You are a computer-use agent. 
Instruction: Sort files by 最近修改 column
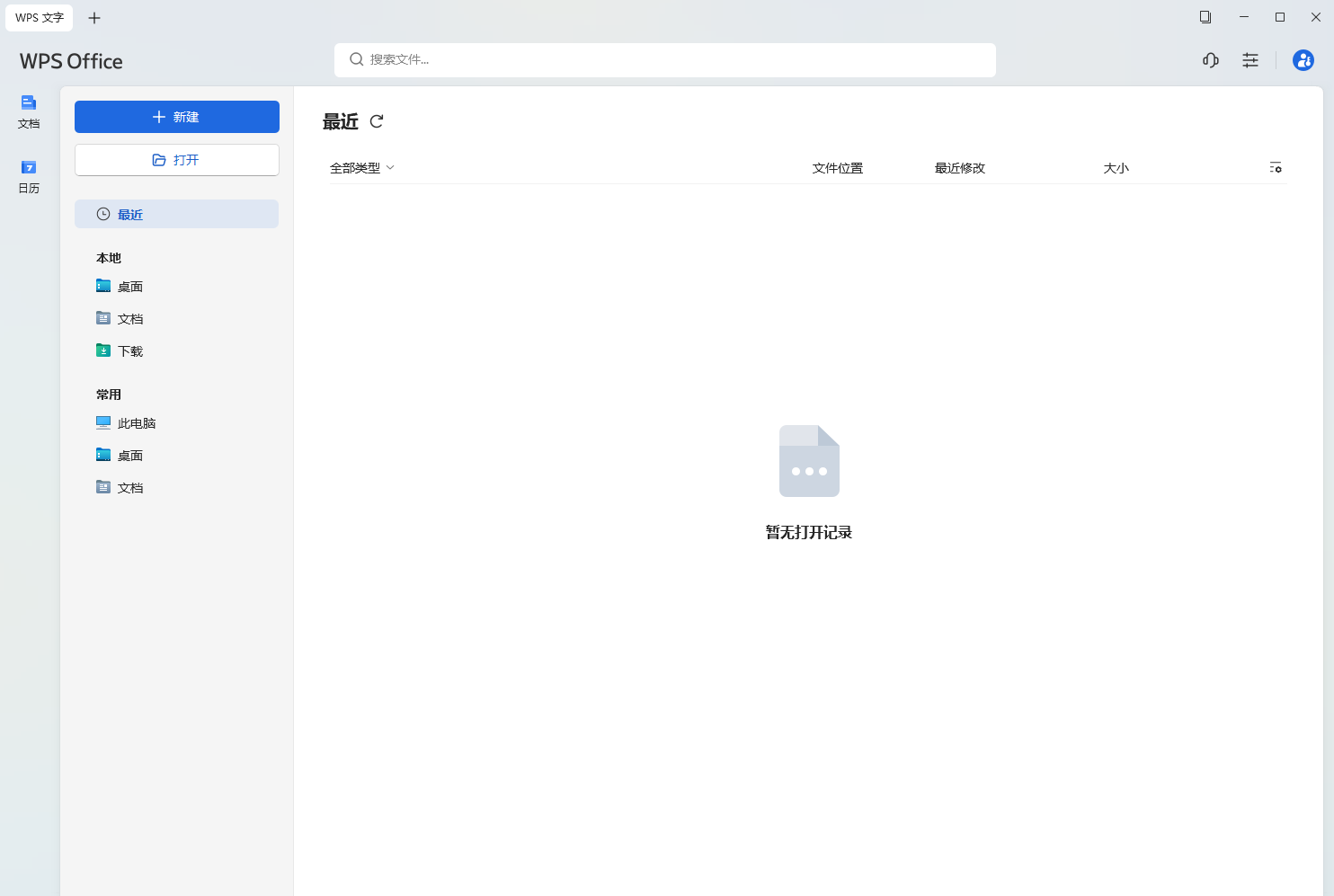[960, 167]
